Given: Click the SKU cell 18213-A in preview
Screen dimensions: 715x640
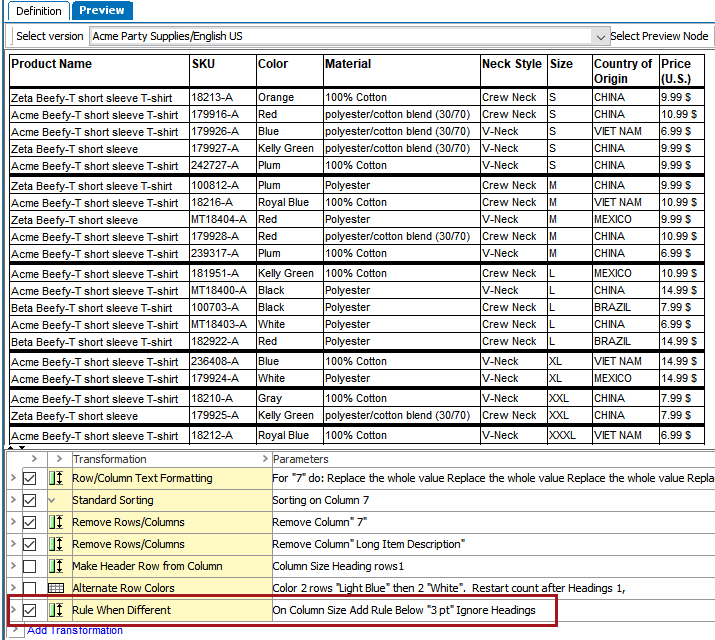Looking at the screenshot, I should pyautogui.click(x=210, y=98).
